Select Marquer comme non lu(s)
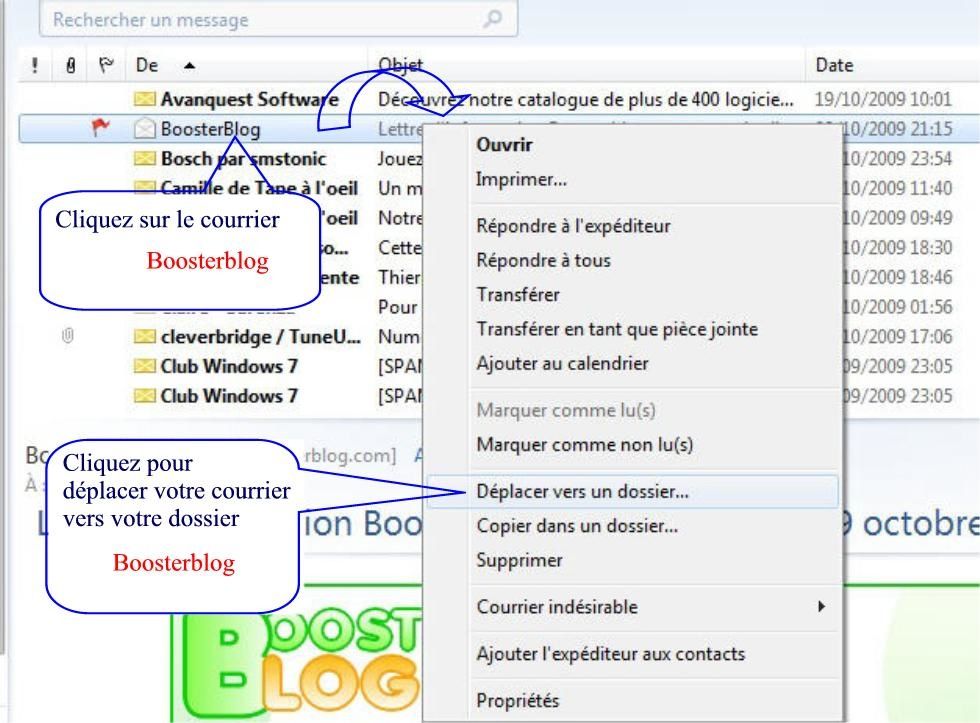Image resolution: width=980 pixels, height=723 pixels. tap(584, 444)
